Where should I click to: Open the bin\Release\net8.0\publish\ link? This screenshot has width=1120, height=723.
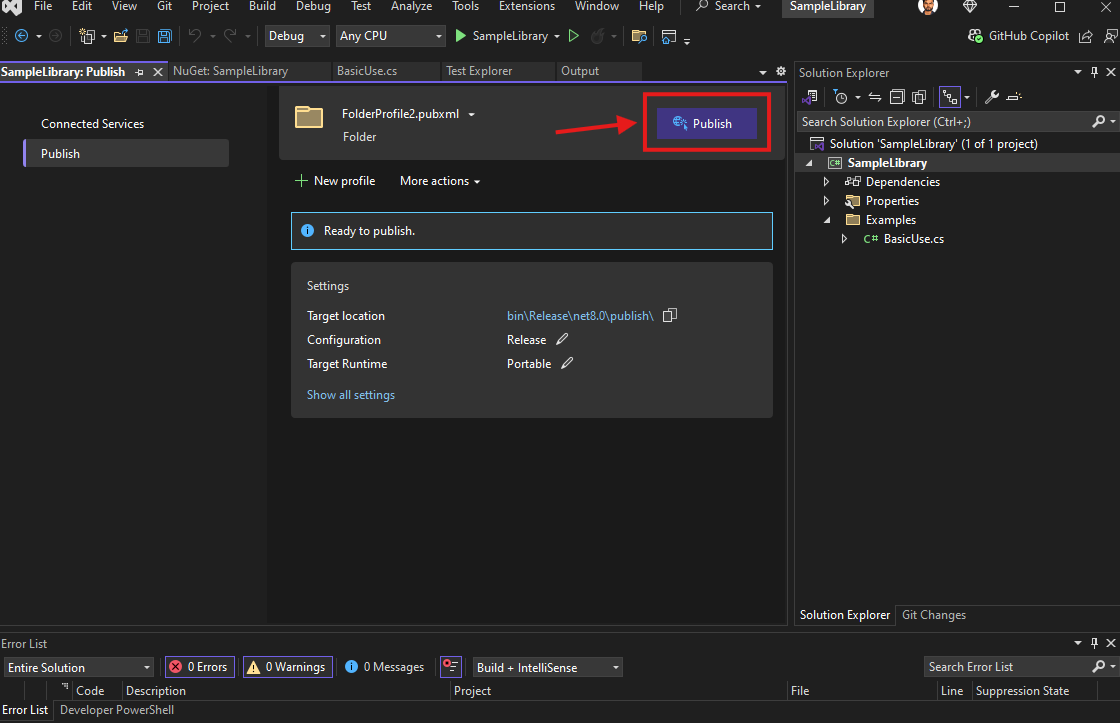click(580, 316)
